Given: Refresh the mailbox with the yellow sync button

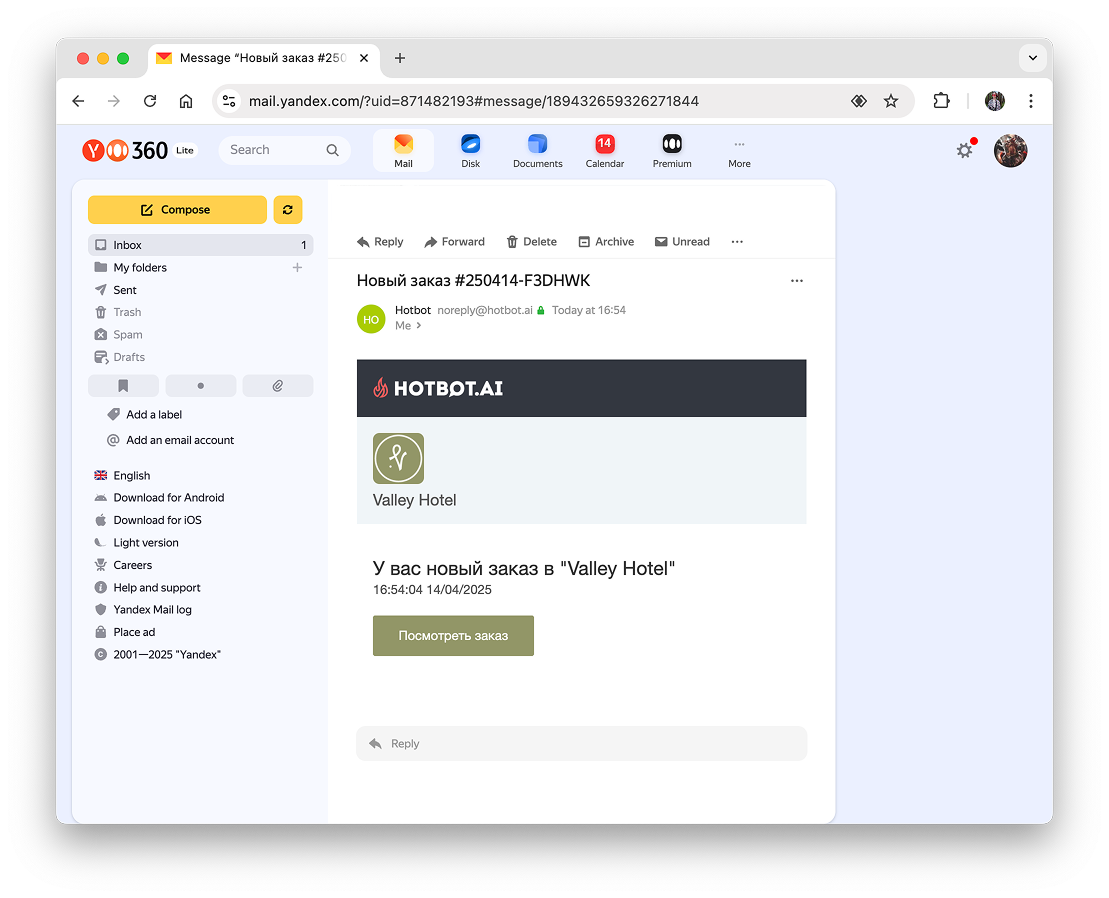Looking at the screenshot, I should (288, 209).
